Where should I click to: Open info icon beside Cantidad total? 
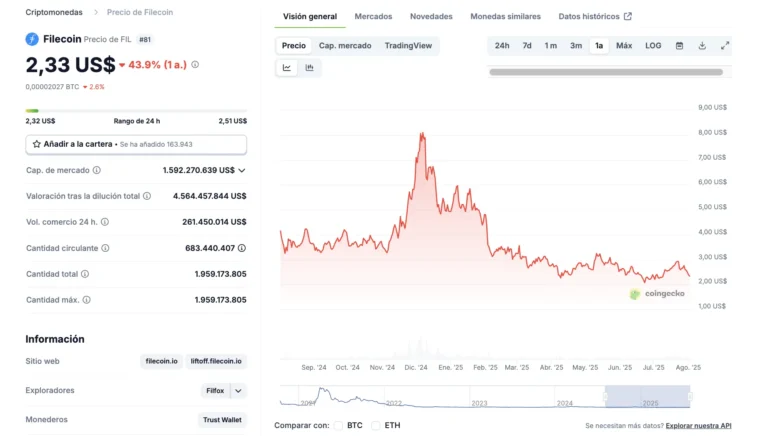85,274
